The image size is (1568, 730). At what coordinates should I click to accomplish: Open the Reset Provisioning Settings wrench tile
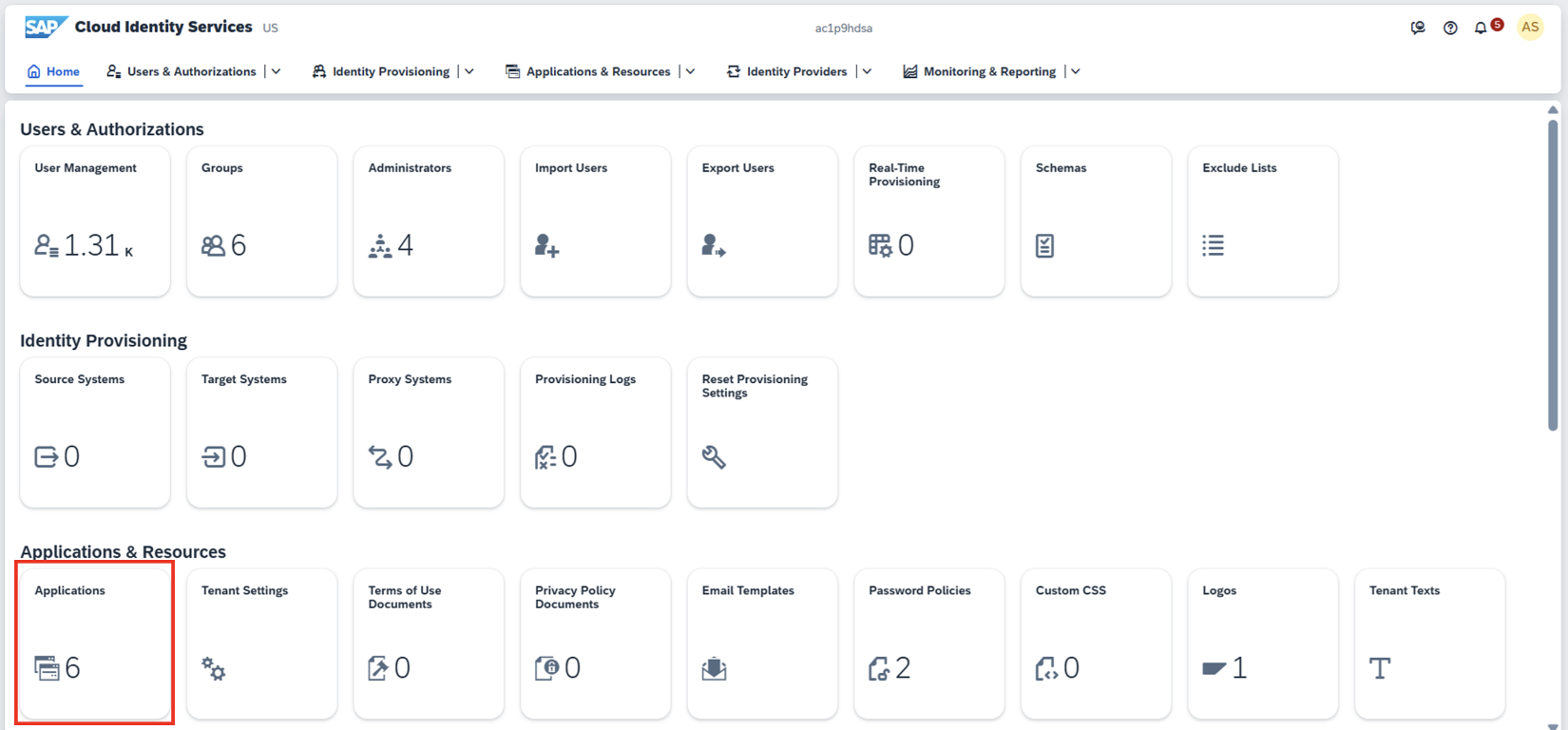tap(762, 432)
